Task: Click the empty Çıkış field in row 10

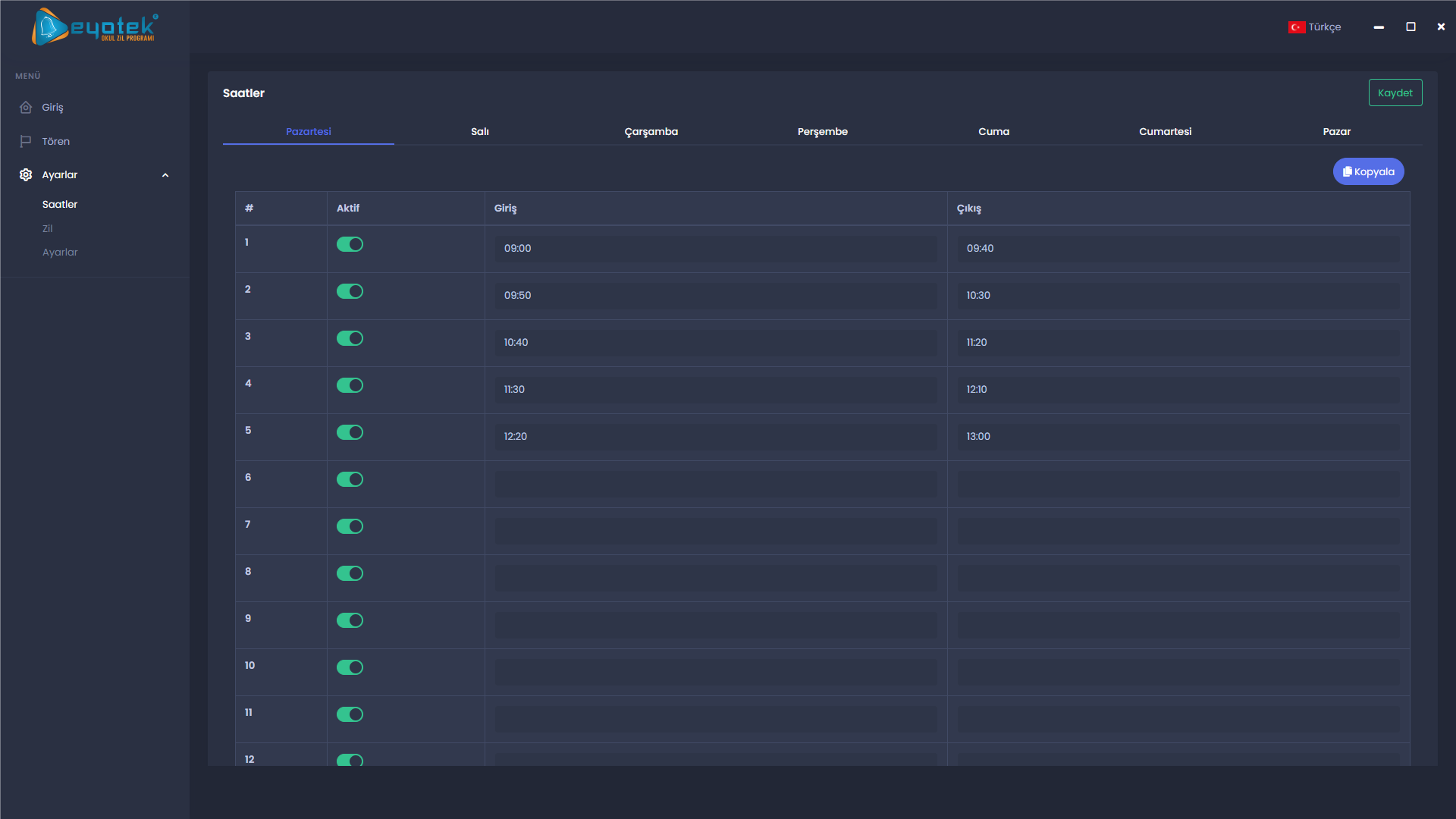Action: (1178, 672)
